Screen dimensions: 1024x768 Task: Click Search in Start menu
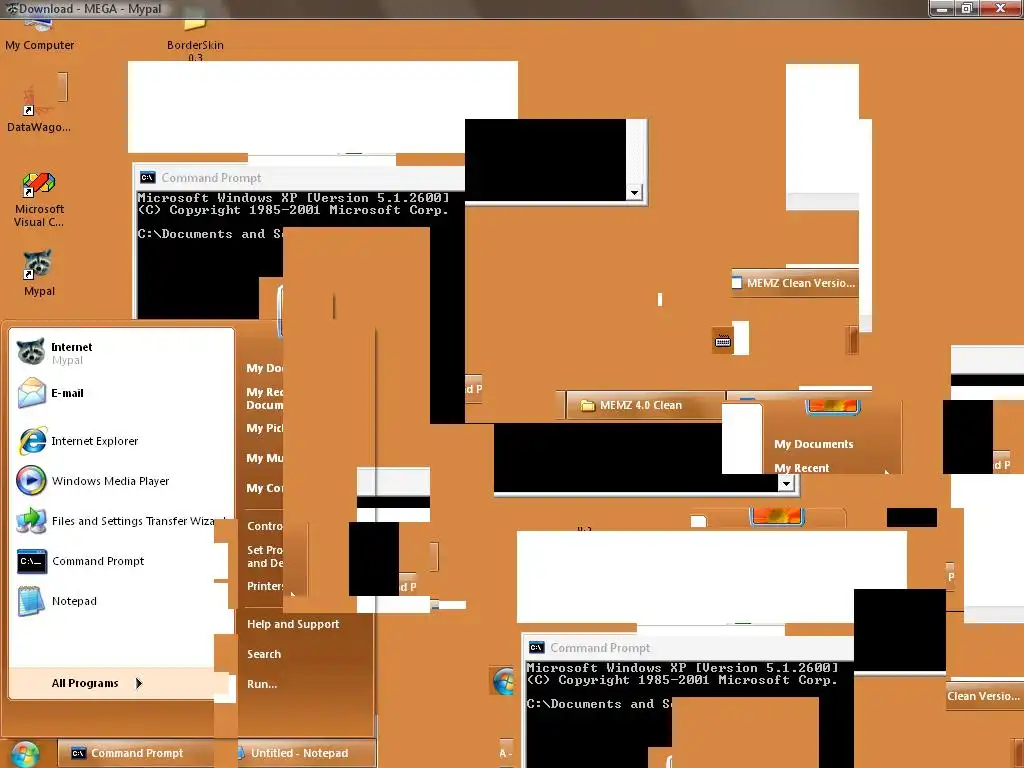(x=264, y=654)
